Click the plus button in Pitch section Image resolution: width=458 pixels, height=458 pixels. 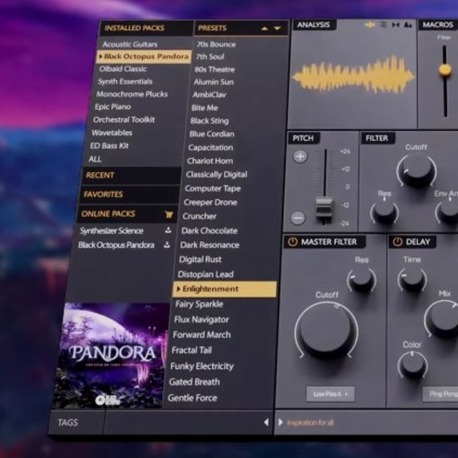(300, 156)
